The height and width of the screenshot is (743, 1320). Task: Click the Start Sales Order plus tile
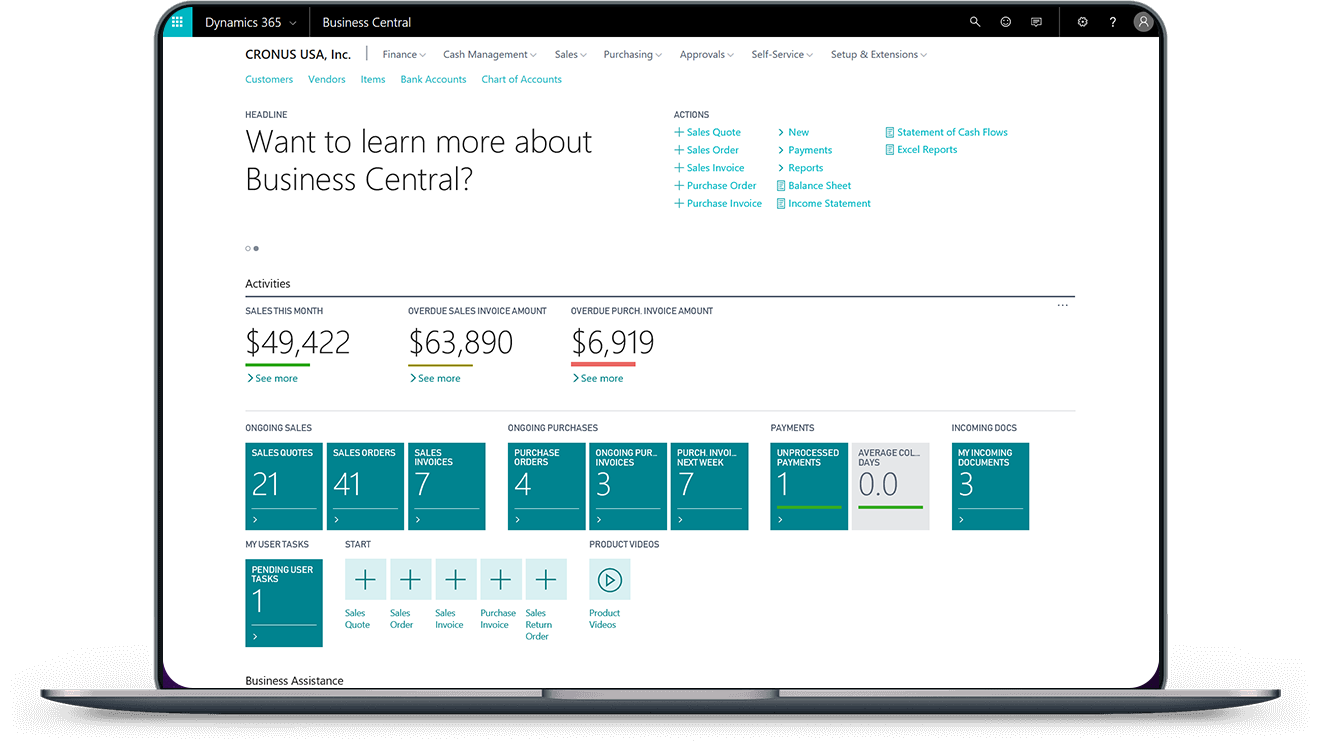tap(410, 579)
